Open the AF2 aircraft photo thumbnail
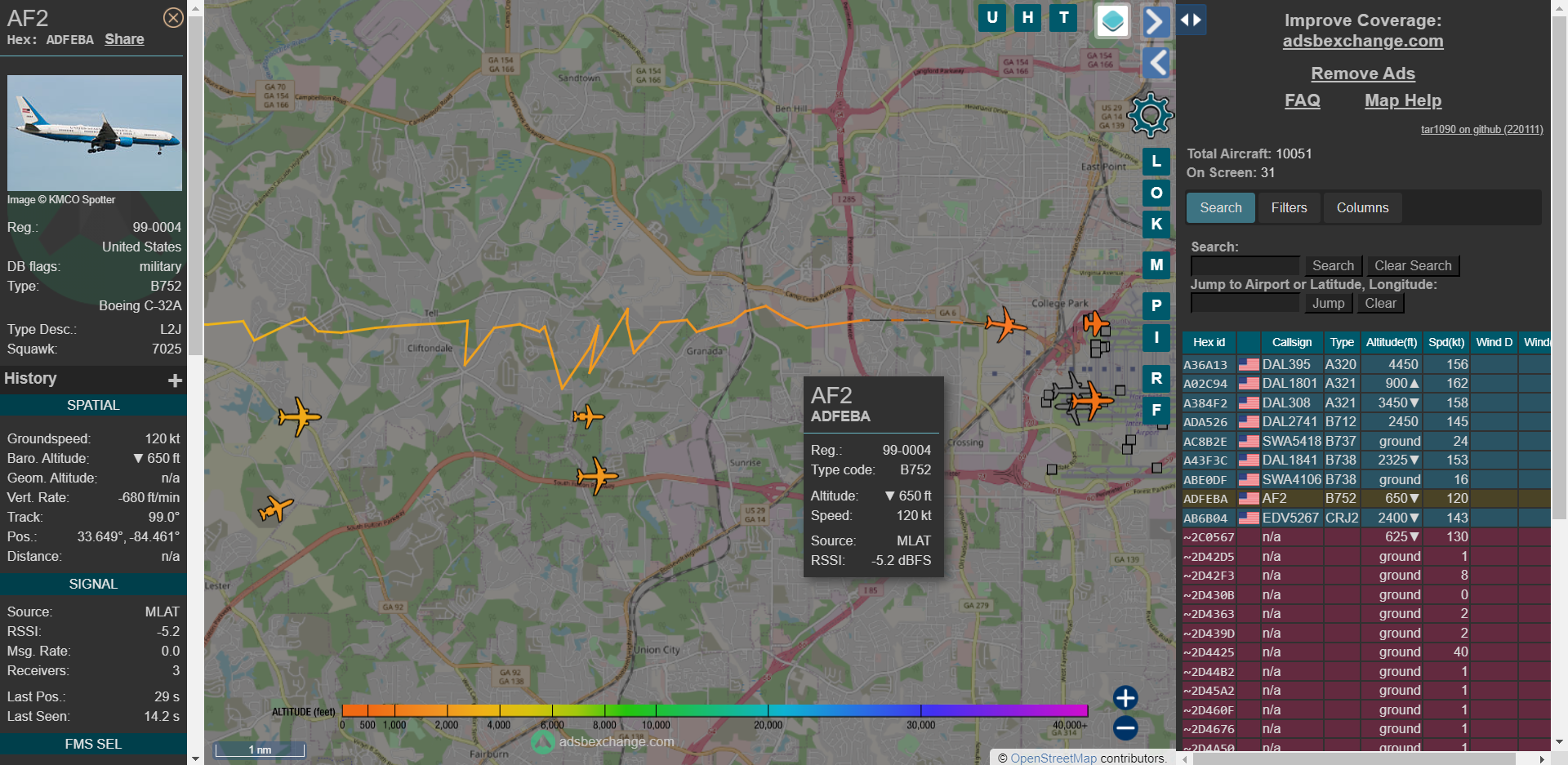 click(x=95, y=133)
